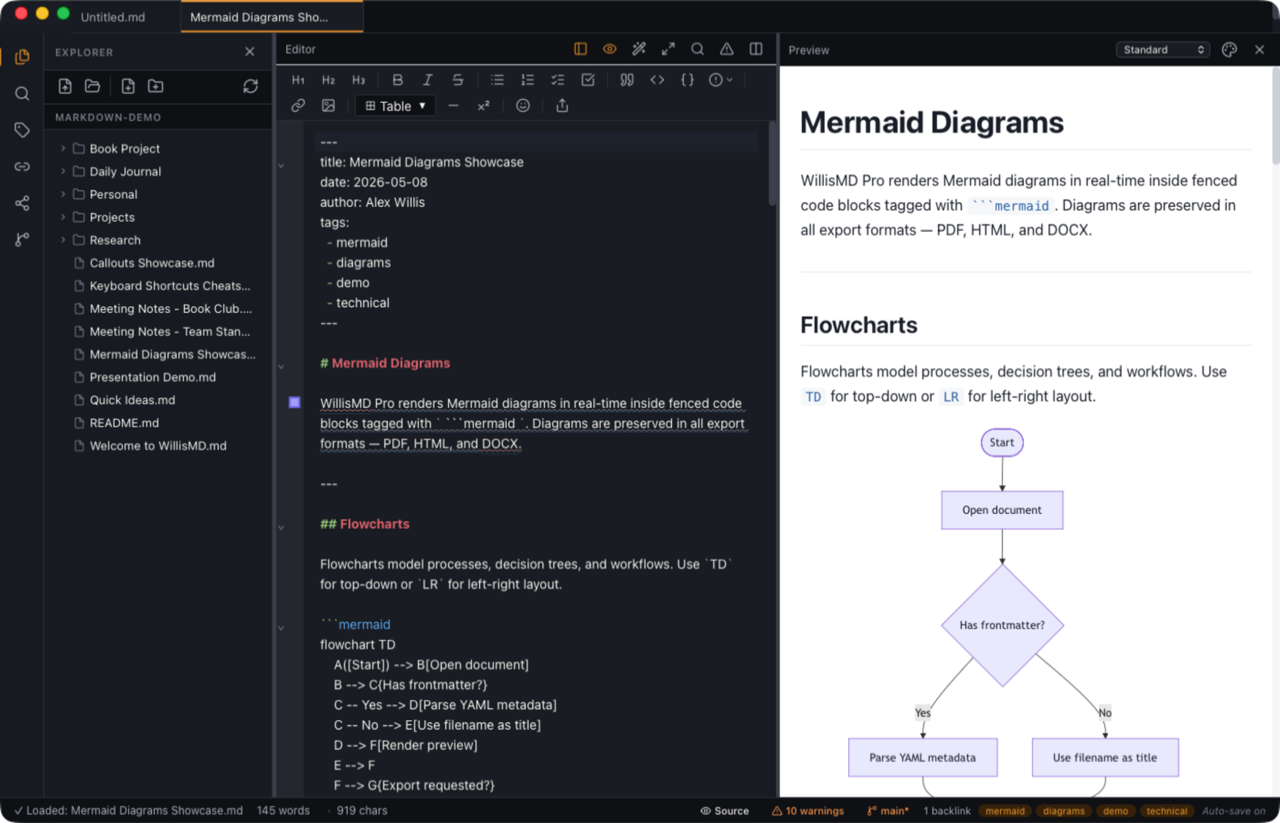
Task: Refresh the Explorer file tree
Action: 250,86
